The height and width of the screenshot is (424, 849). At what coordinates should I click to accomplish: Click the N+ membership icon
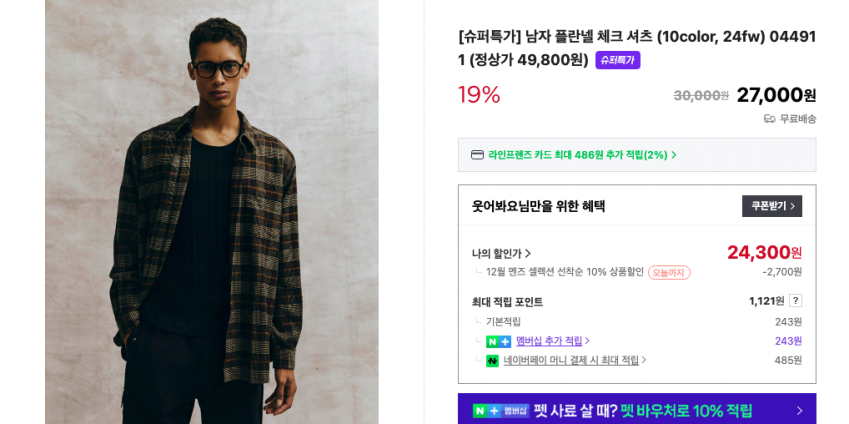[498, 342]
